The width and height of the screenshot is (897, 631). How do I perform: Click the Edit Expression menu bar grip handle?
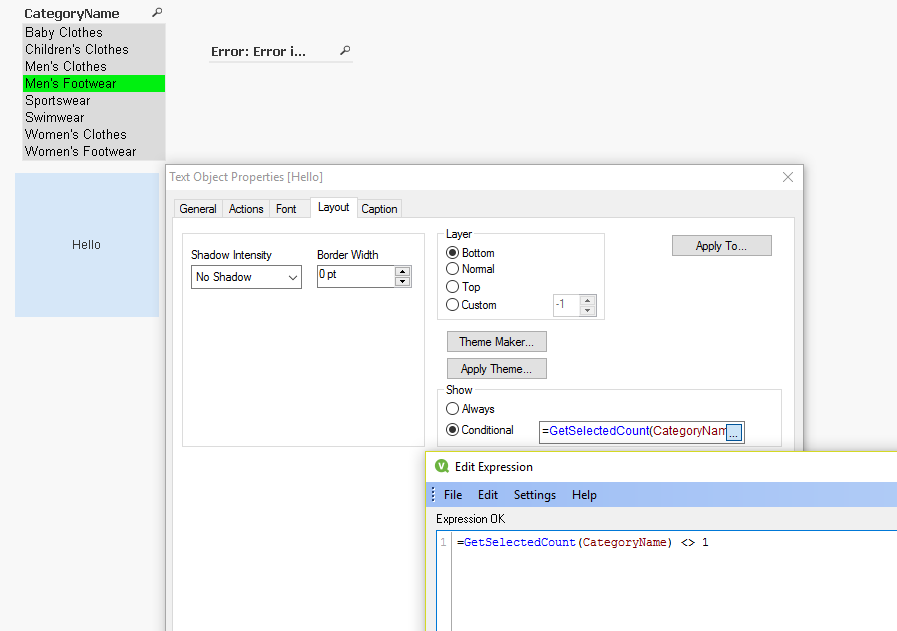pos(433,495)
